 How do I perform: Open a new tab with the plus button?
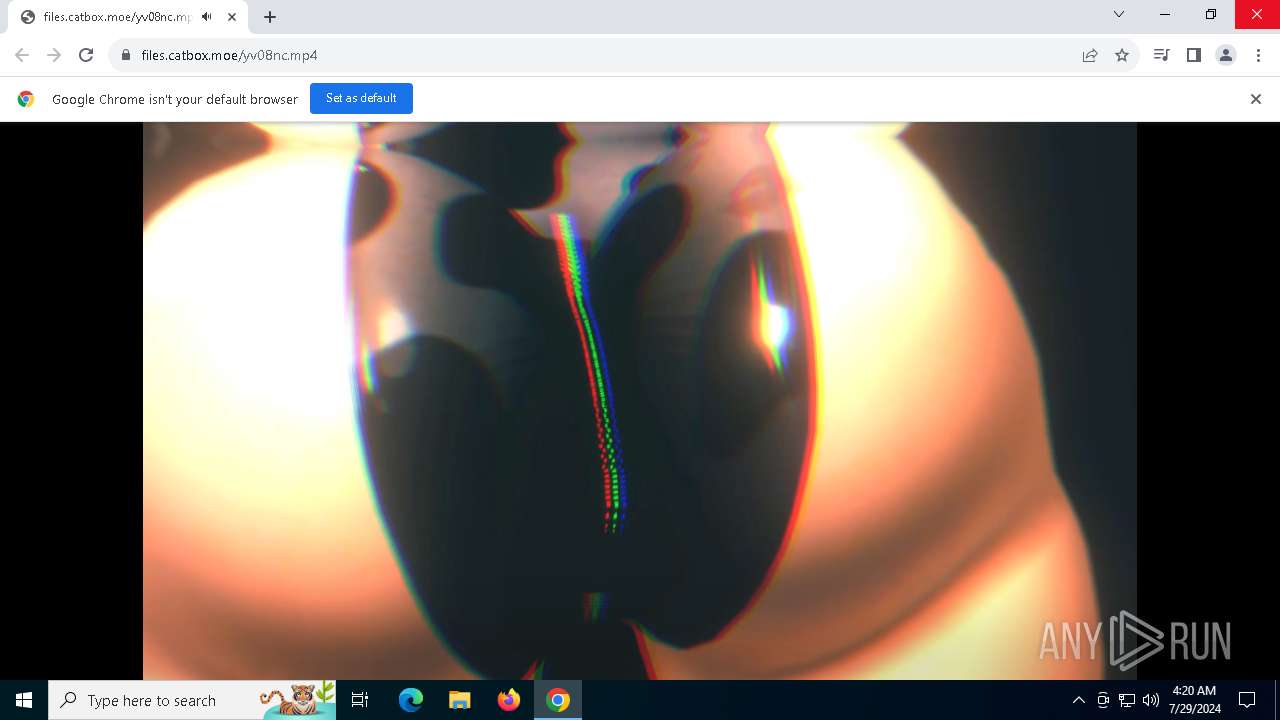click(x=270, y=17)
